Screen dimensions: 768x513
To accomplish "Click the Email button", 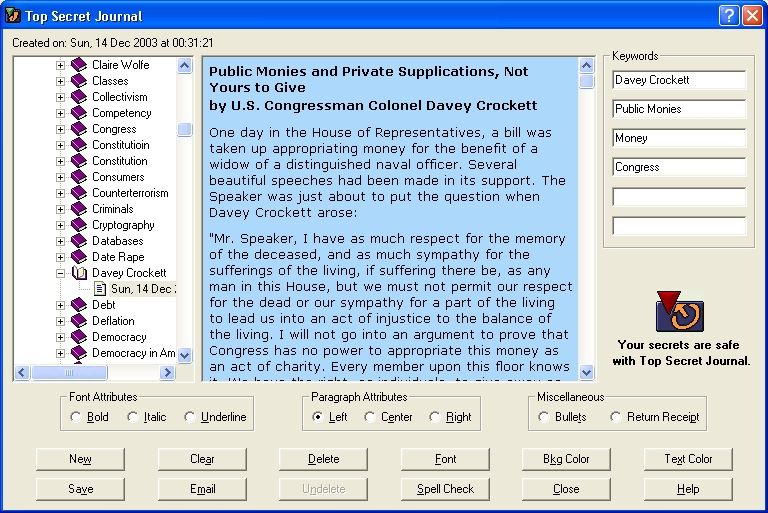I will [202, 489].
